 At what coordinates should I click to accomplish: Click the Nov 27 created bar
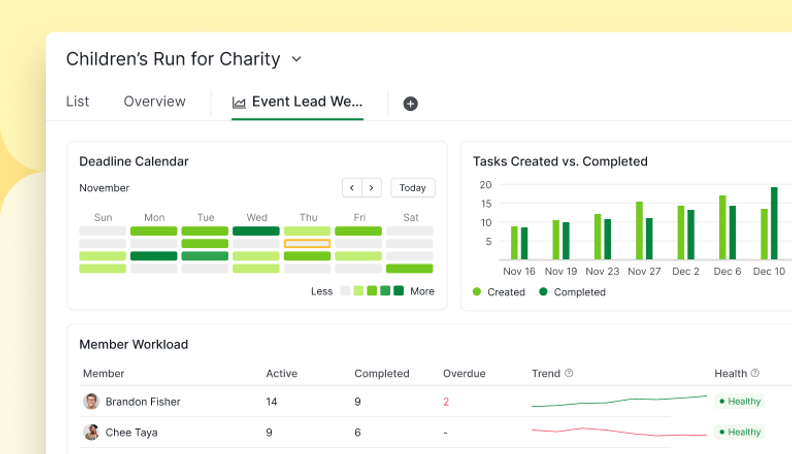[x=639, y=231]
